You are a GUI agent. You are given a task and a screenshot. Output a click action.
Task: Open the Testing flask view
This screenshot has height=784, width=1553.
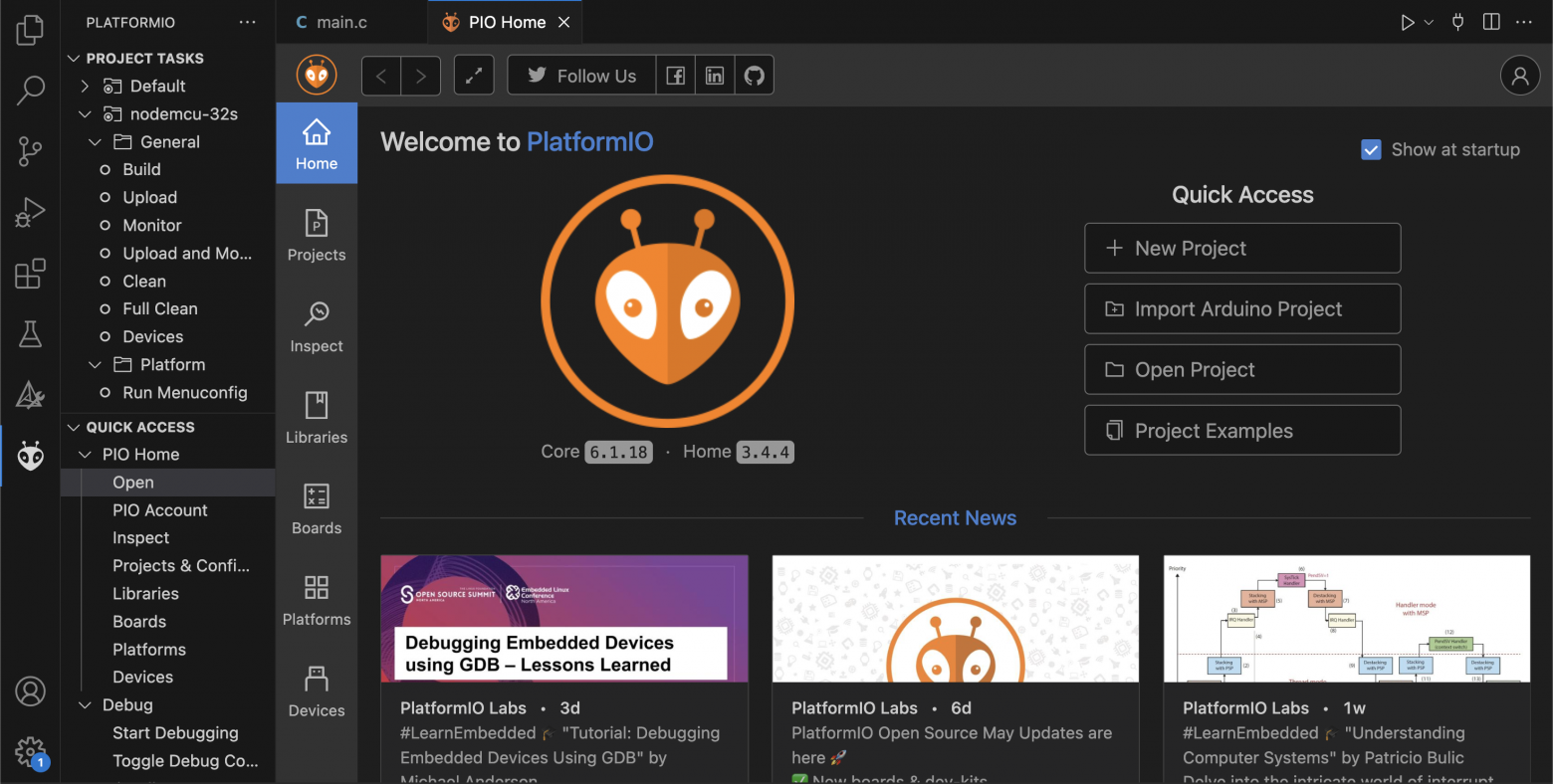(x=30, y=334)
